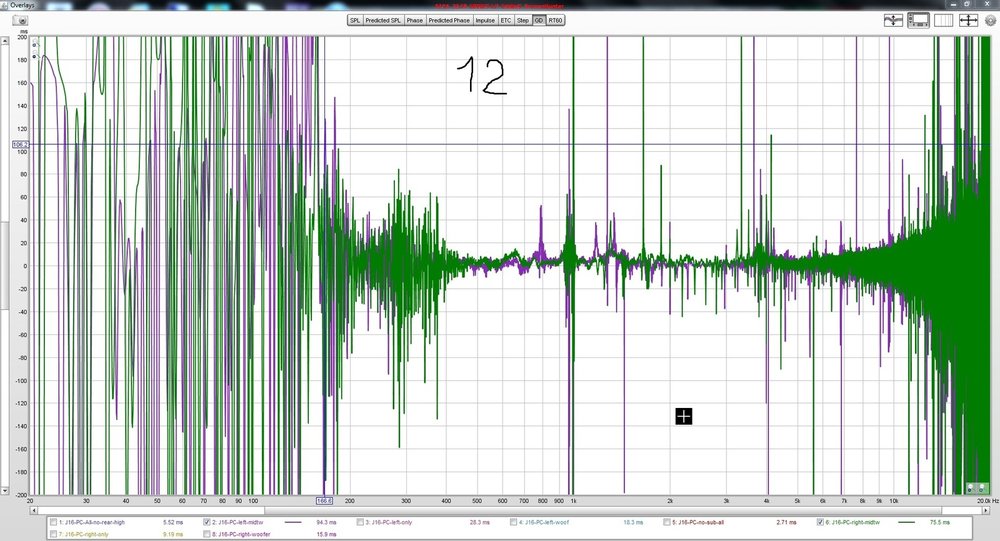
Task: Click the capture graph camera icon
Action: [x=20, y=20]
